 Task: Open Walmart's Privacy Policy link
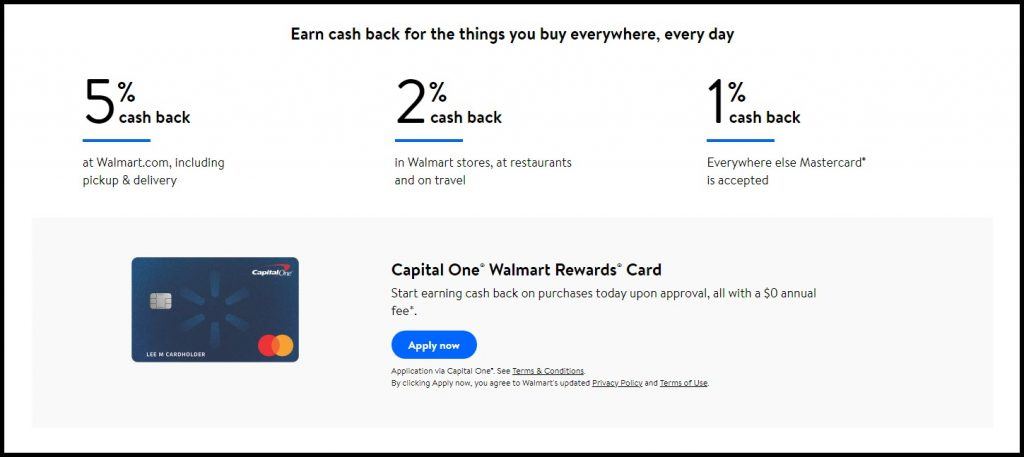[617, 383]
